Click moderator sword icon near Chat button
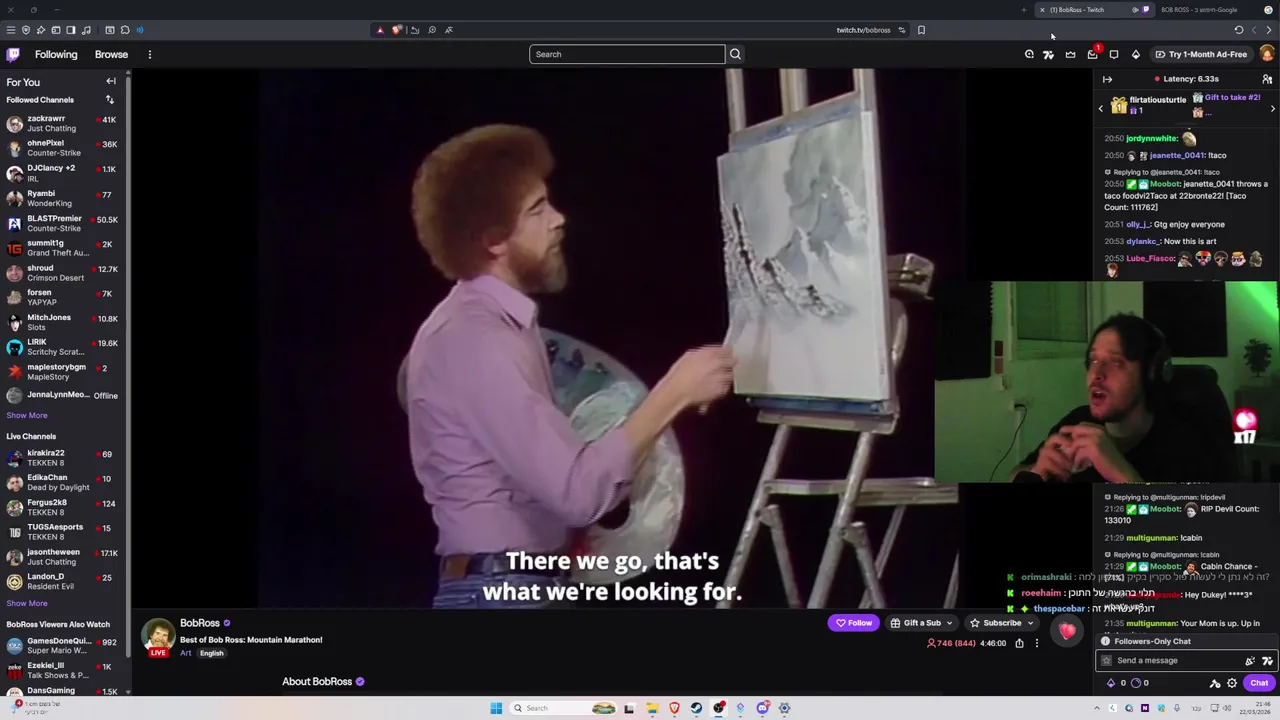The image size is (1280, 720). 1215,683
